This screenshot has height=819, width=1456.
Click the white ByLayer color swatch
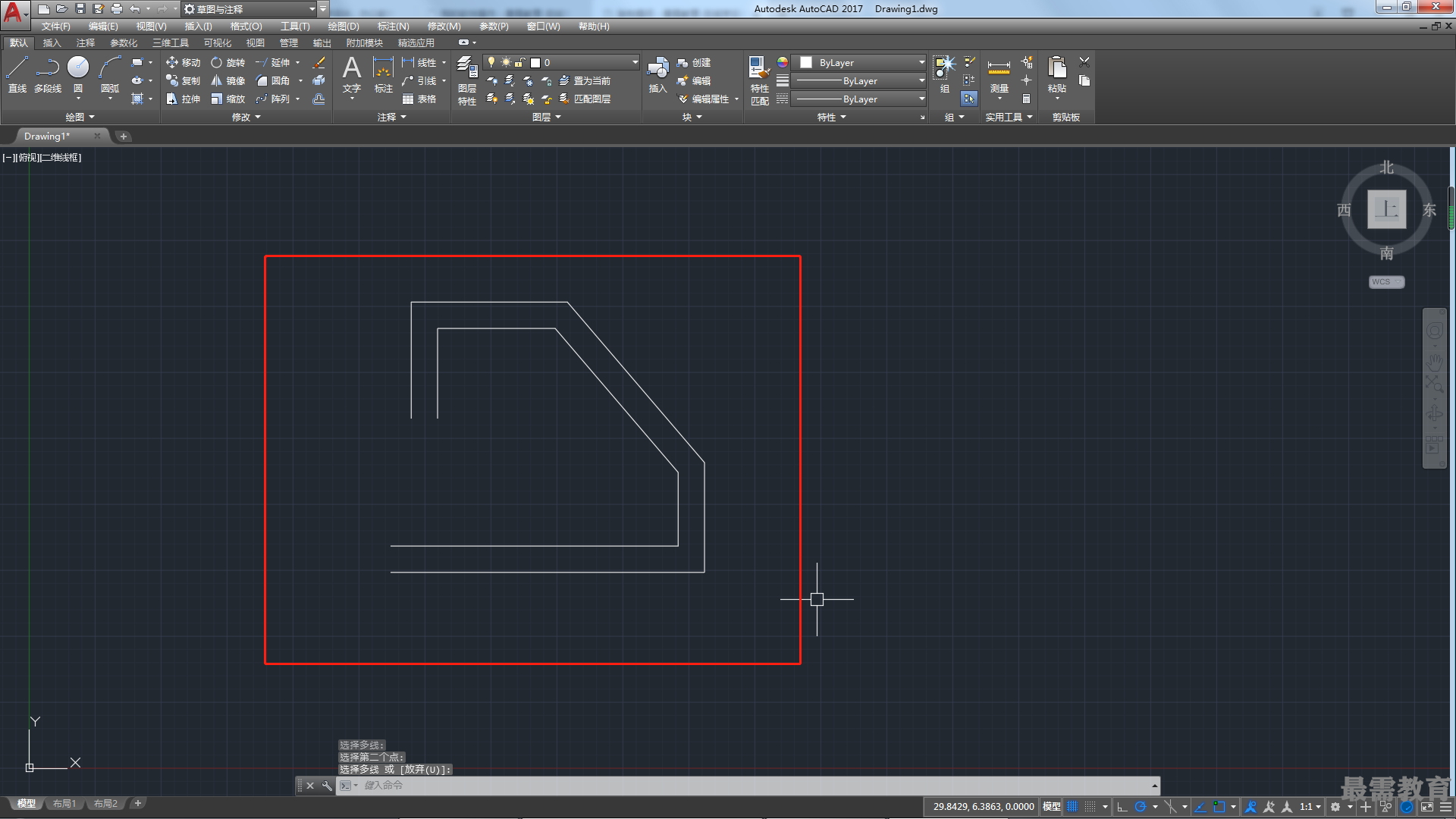tap(806, 62)
